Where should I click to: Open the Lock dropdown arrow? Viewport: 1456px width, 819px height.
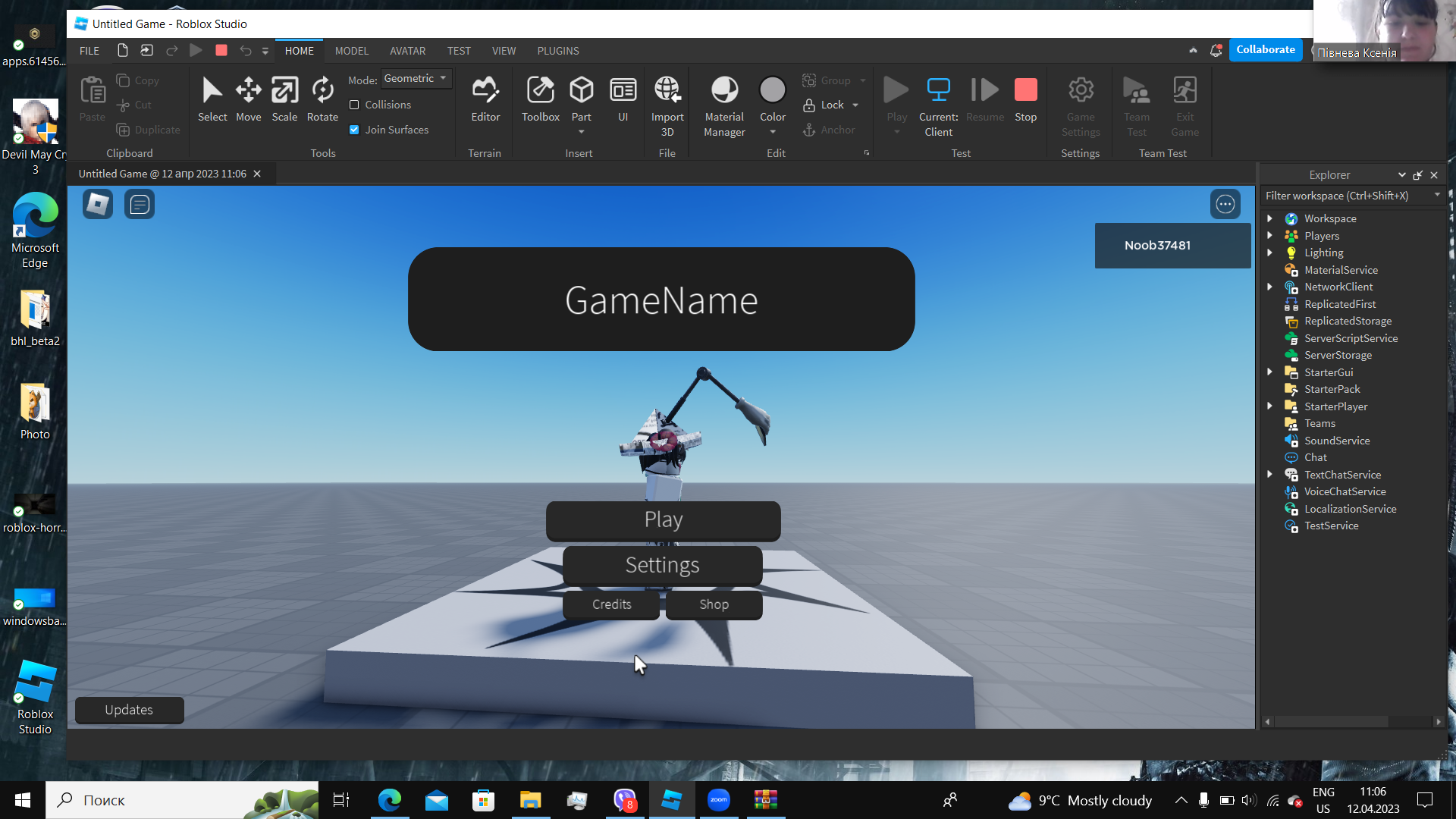(855, 105)
